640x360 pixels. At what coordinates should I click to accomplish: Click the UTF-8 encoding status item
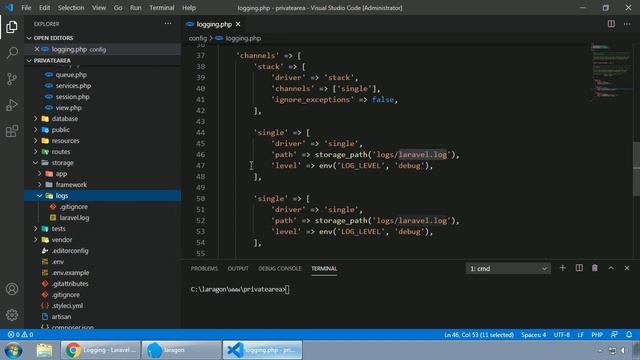click(562, 335)
